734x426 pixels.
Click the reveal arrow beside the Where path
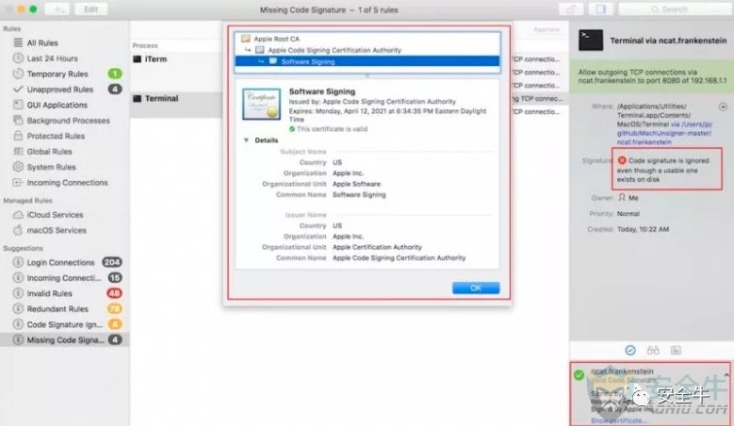(723, 107)
